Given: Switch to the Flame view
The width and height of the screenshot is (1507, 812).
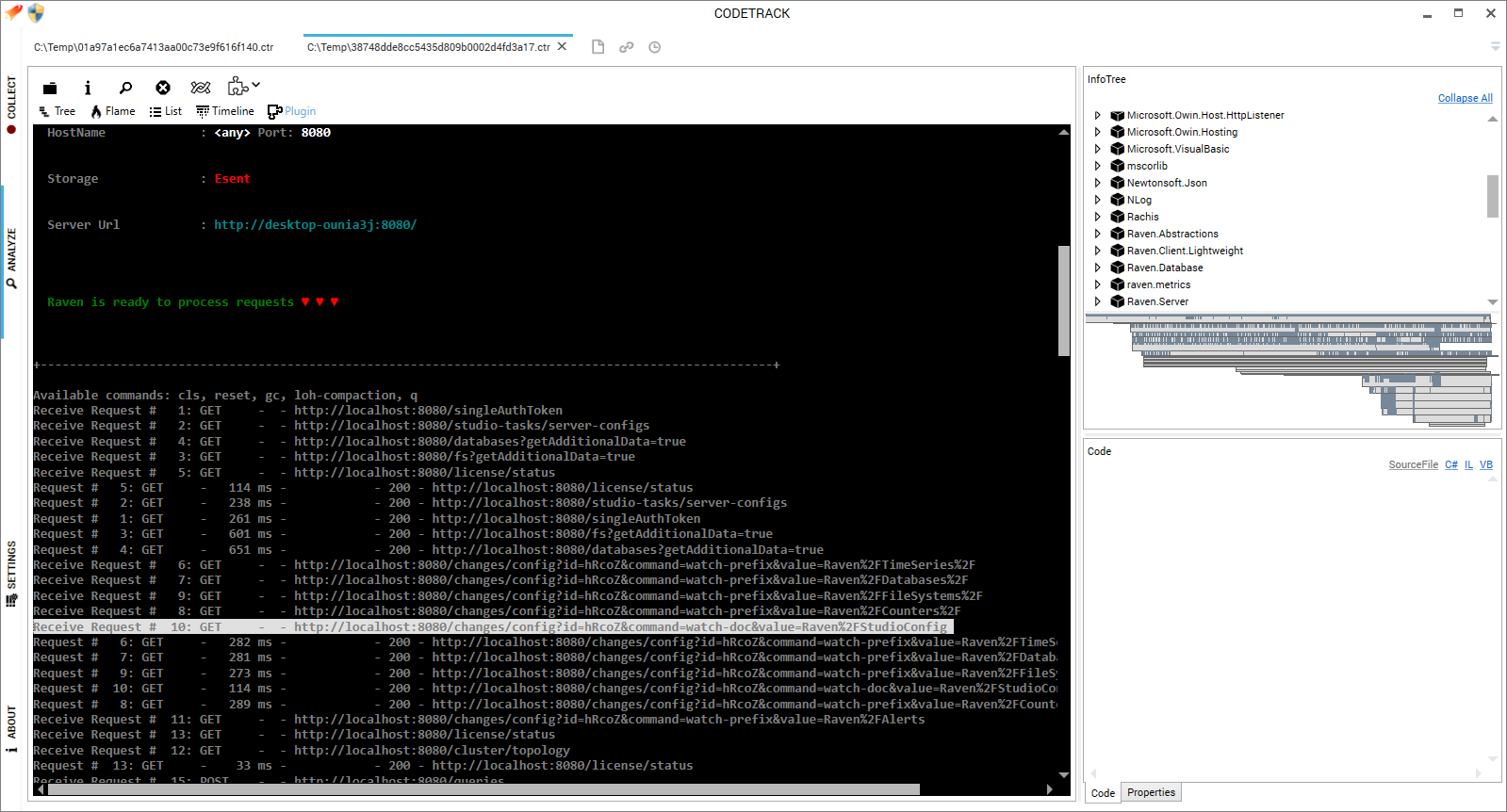Looking at the screenshot, I should pos(113,111).
